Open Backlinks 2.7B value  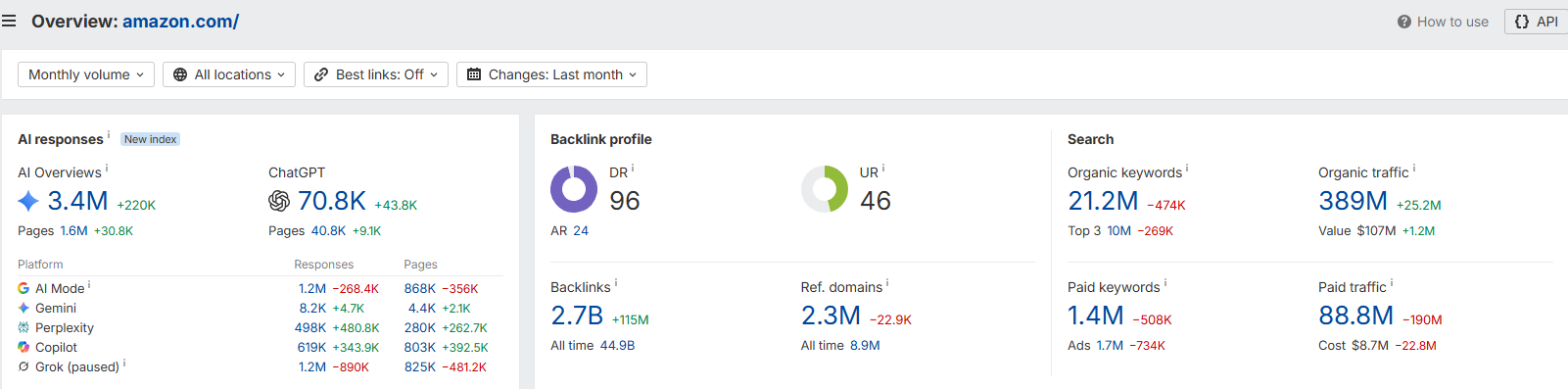pos(577,316)
